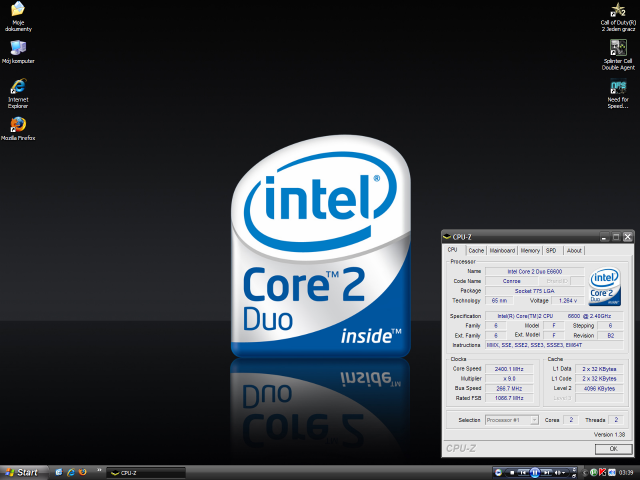Select the Need for Speed desktop shortcut
Viewport: 640px width, 480px height.
click(x=618, y=94)
